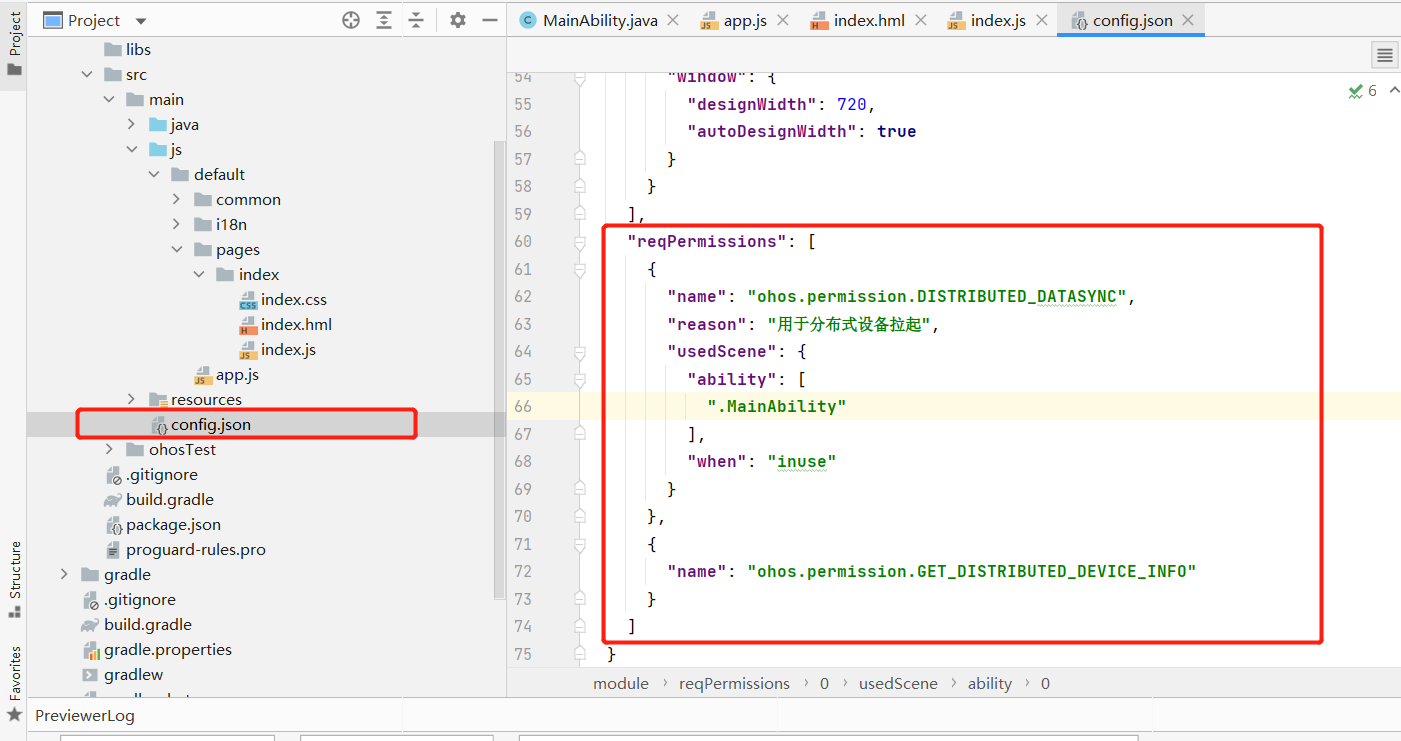This screenshot has height=741, width=1401.
Task: Expand the java folder
Action: click(132, 125)
